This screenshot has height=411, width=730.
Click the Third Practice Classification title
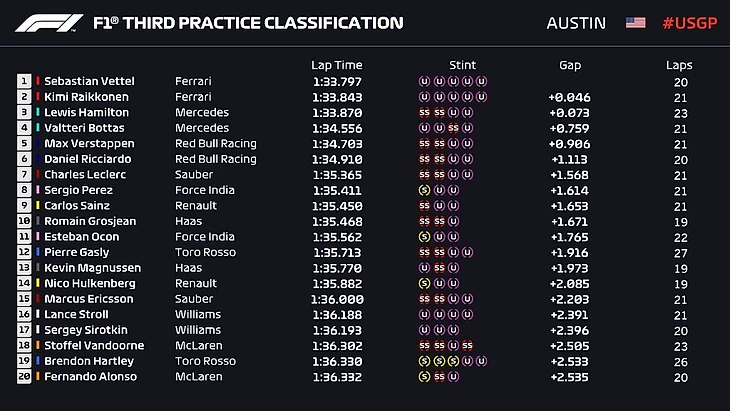coord(248,23)
